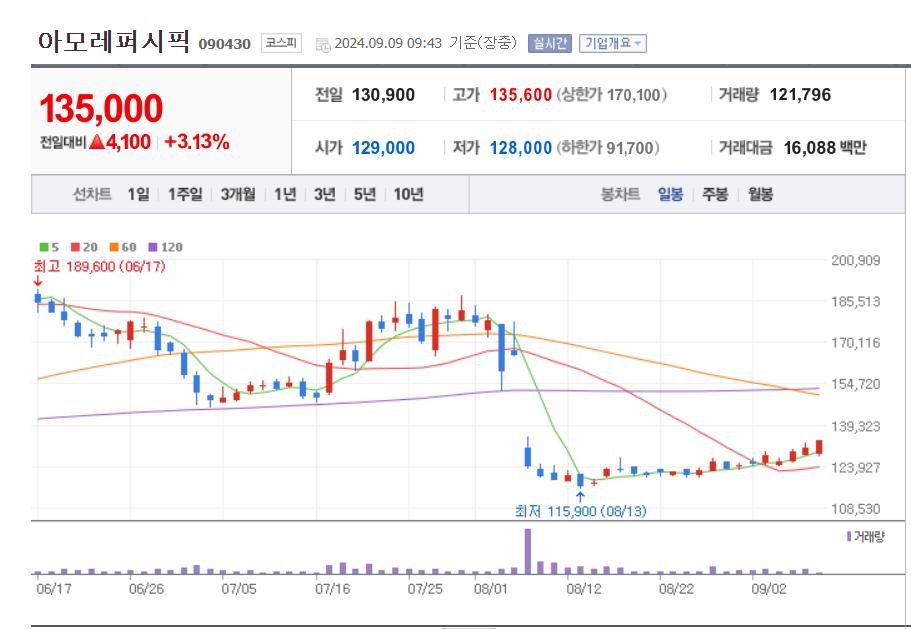Click the 실시간 real-time button
Viewport: 911px width, 629px height.
tap(550, 44)
